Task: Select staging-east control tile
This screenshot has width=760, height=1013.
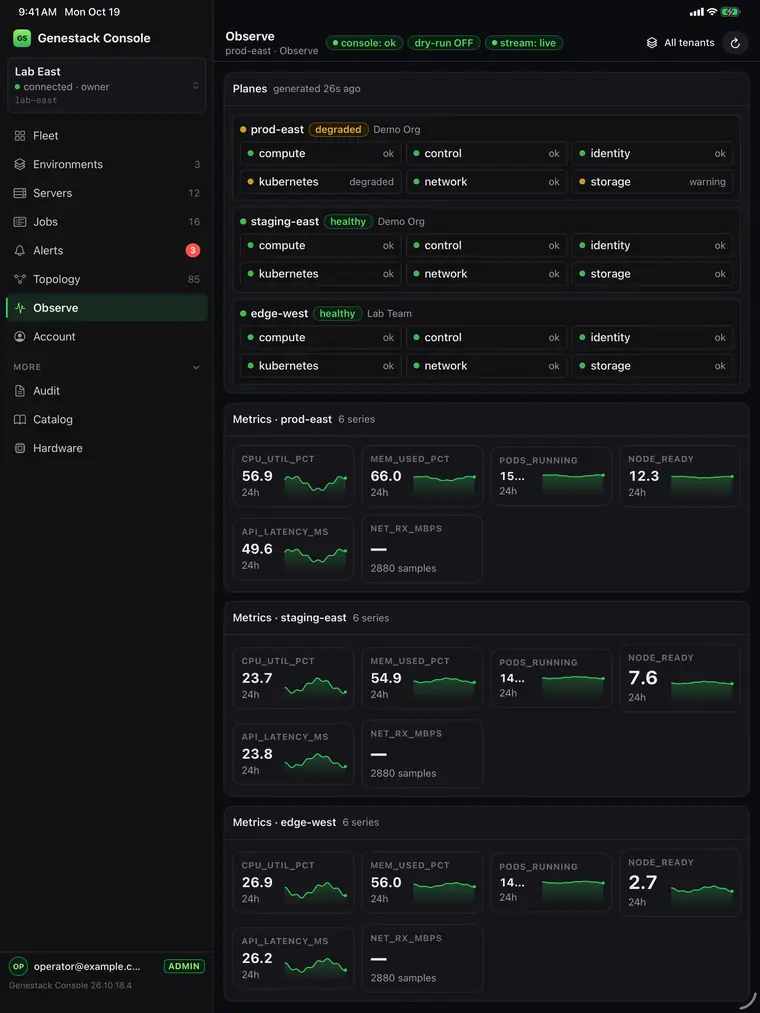Action: pos(487,245)
